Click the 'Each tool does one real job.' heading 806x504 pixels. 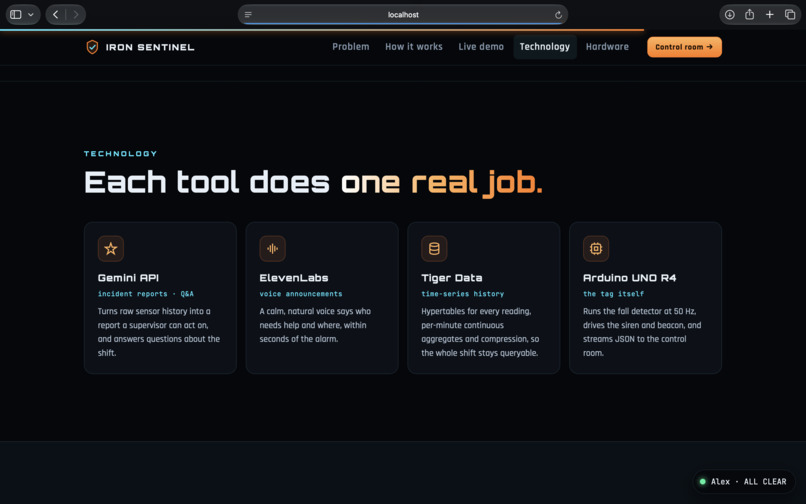[313, 183]
